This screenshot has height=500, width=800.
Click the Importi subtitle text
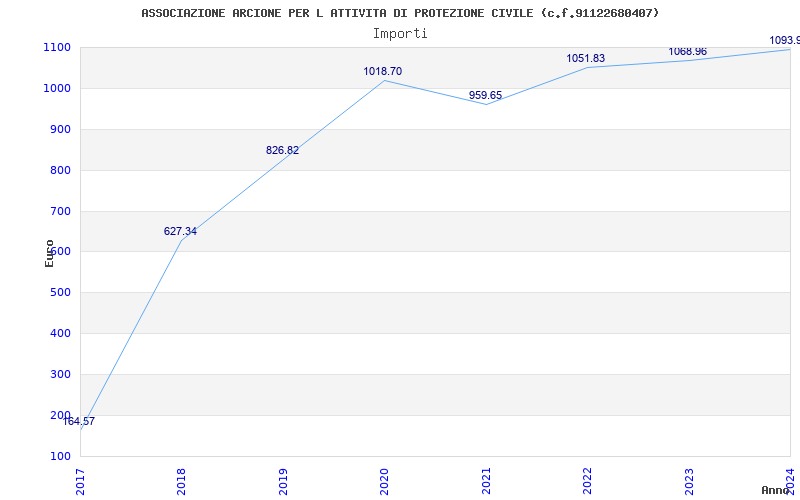pos(400,33)
